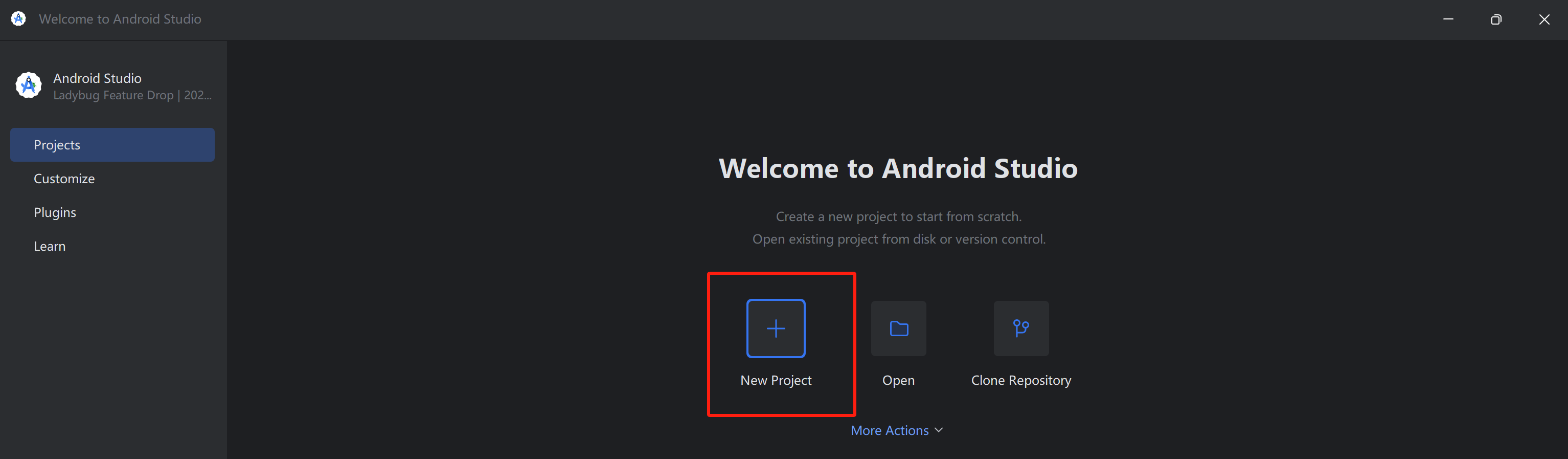Expand the More Actions dropdown
Viewport: 1568px width, 459px height.
pyautogui.click(x=897, y=430)
